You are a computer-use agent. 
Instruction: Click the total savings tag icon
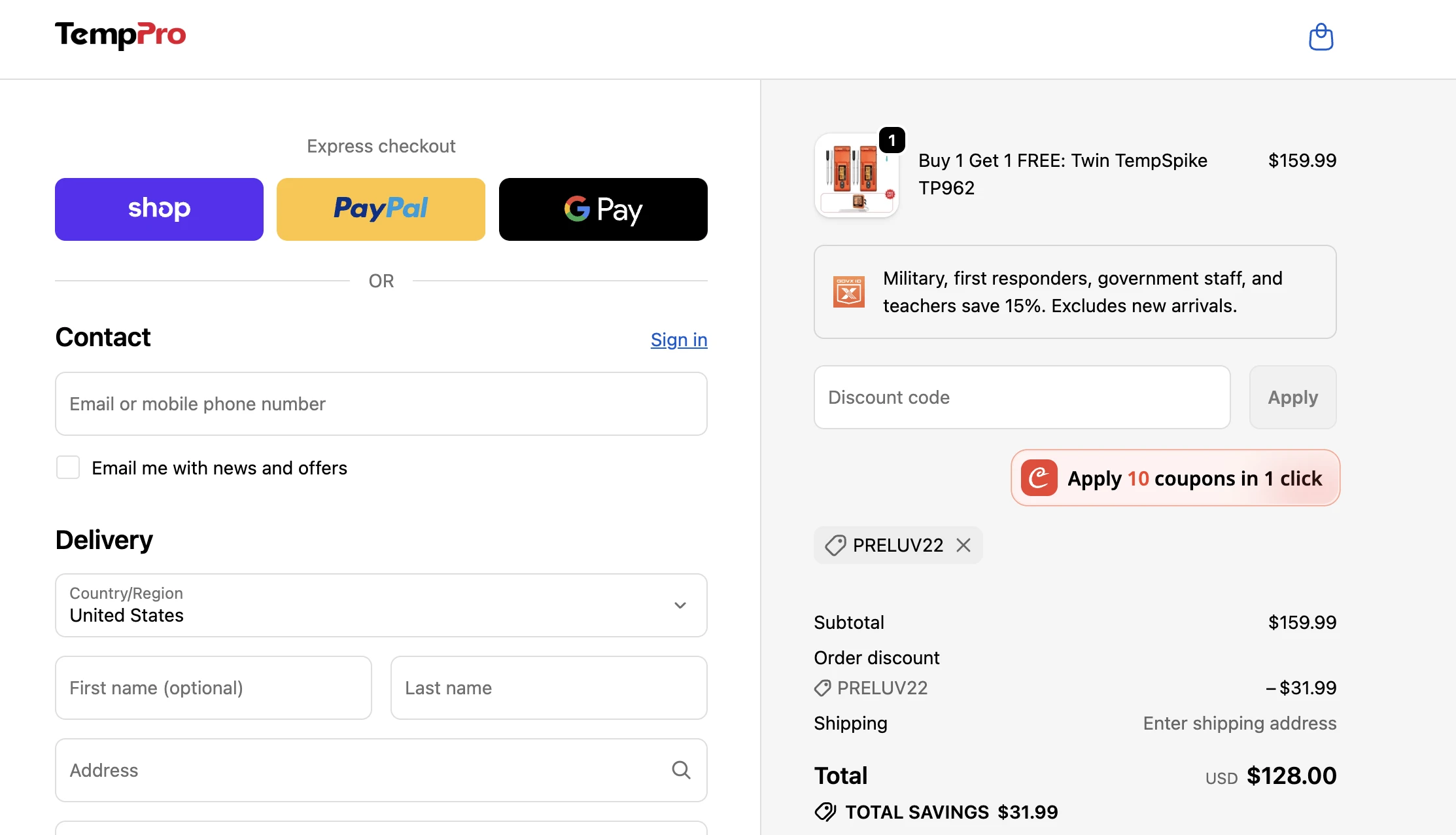pyautogui.click(x=825, y=812)
